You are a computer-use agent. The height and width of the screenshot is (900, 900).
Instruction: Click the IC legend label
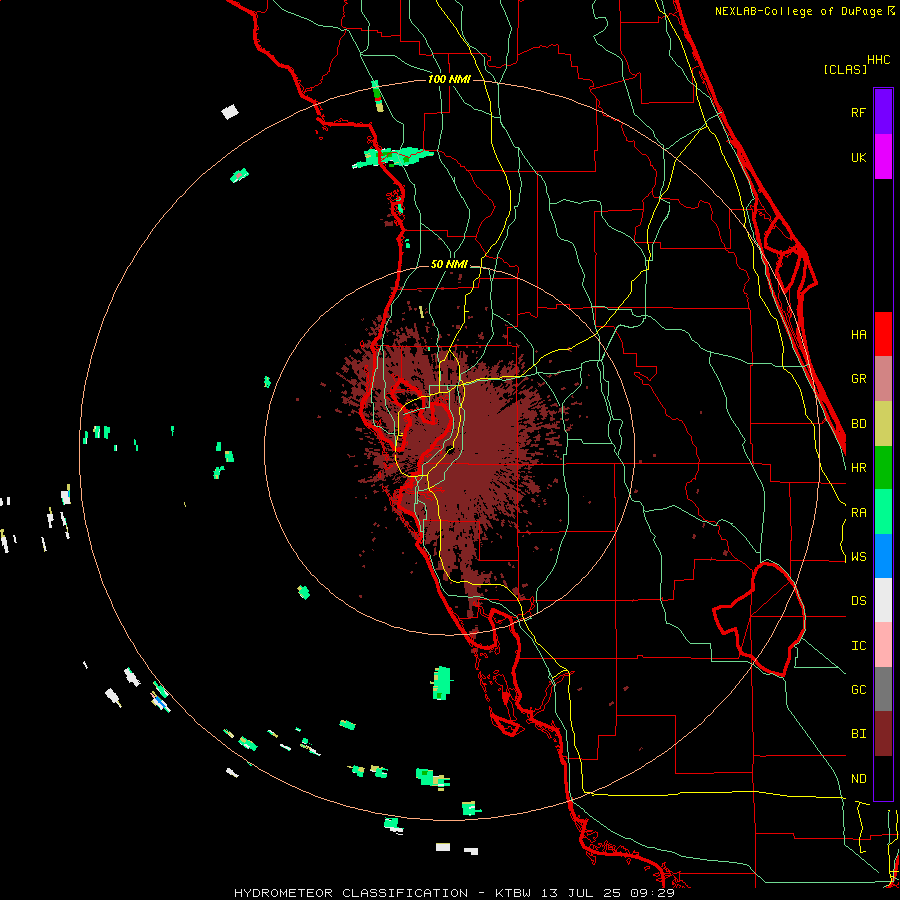click(858, 646)
